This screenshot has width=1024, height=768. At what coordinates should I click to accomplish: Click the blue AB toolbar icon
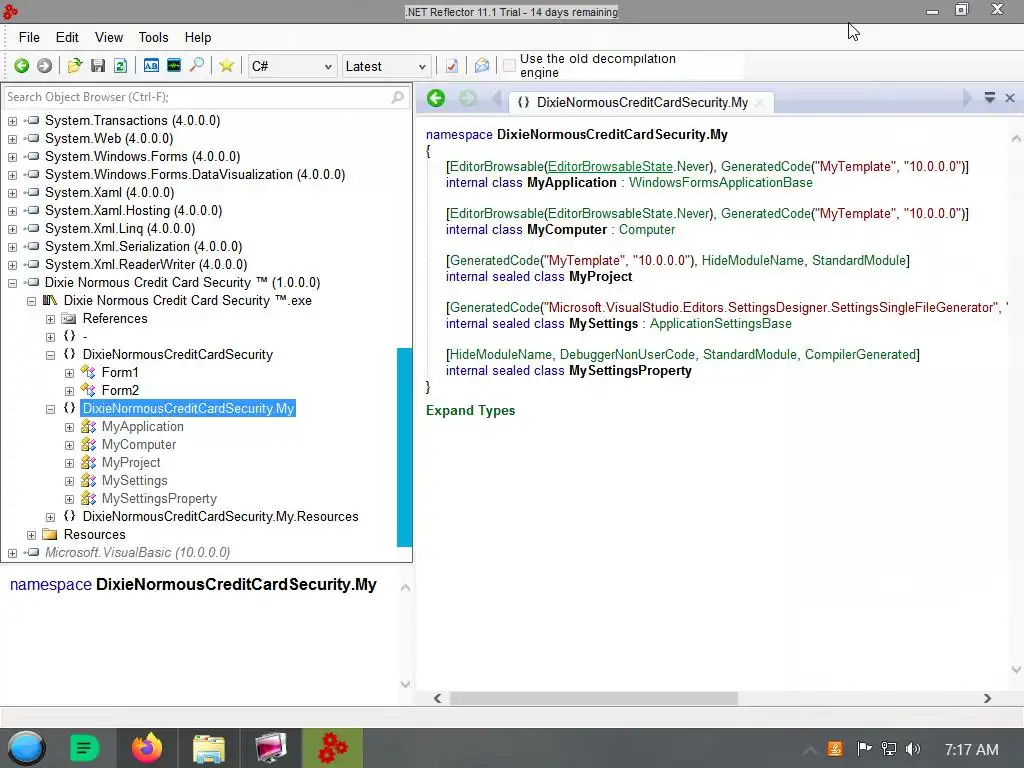coord(151,65)
